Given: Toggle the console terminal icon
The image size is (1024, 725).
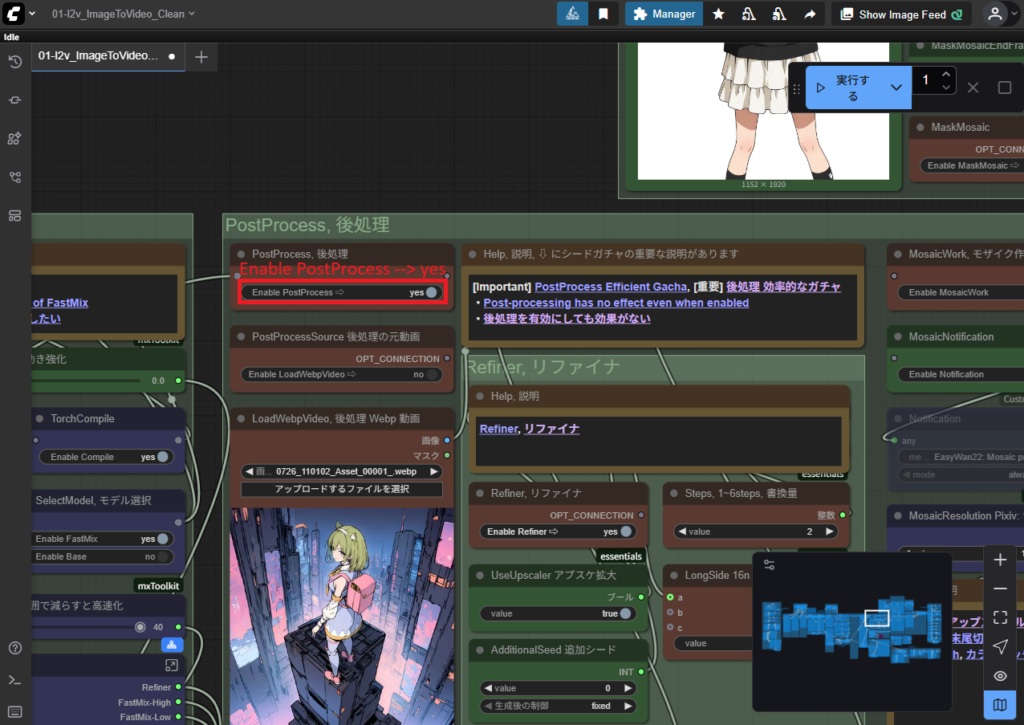Looking at the screenshot, I should coord(15,680).
